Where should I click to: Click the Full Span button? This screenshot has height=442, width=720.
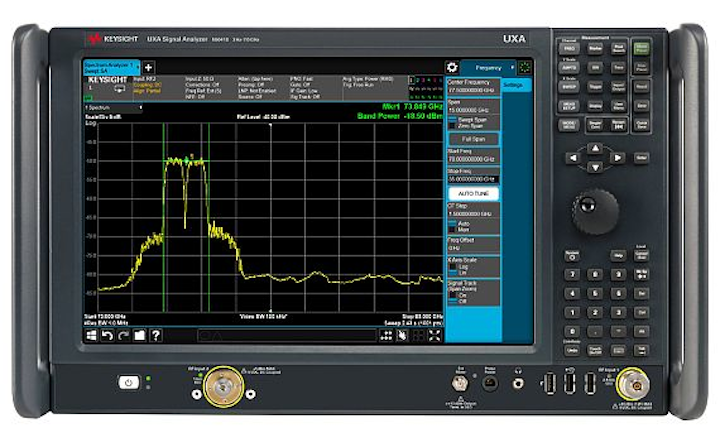tap(473, 139)
